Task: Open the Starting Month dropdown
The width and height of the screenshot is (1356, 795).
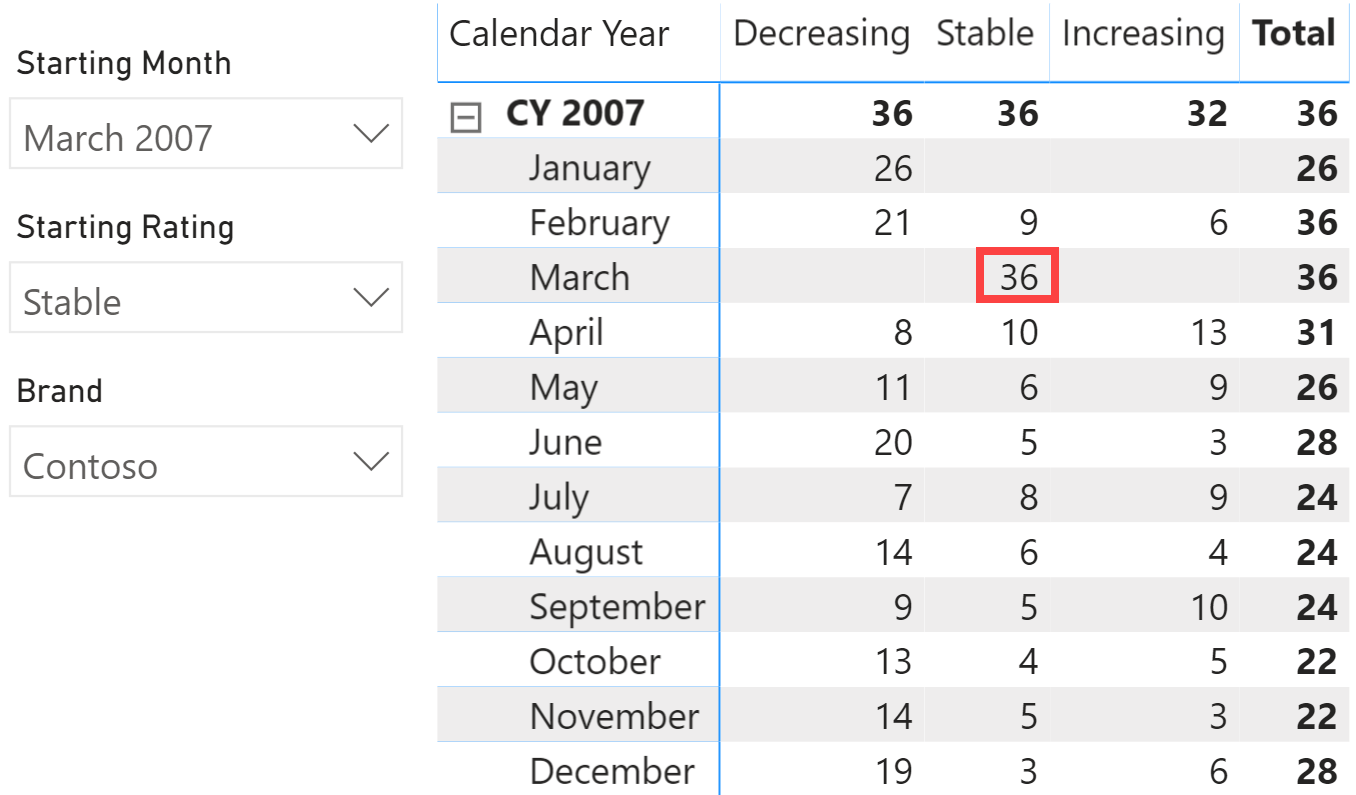Action: [x=206, y=133]
